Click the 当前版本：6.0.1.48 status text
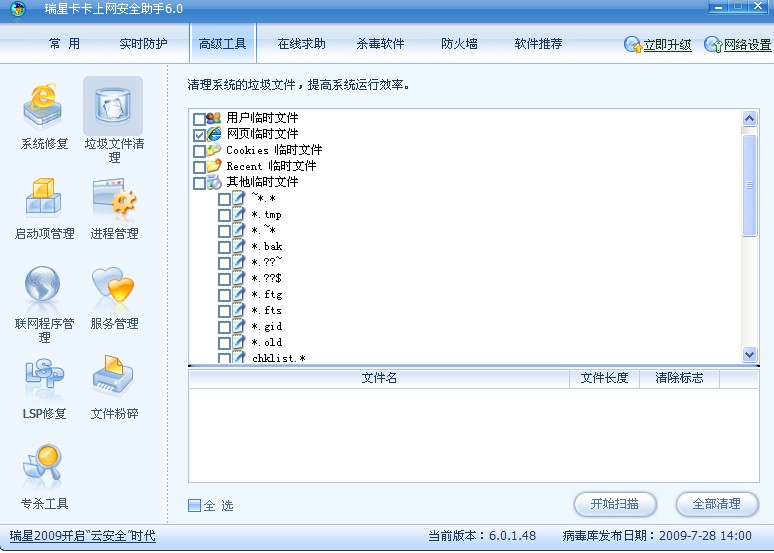The width and height of the screenshot is (774, 553). (482, 536)
